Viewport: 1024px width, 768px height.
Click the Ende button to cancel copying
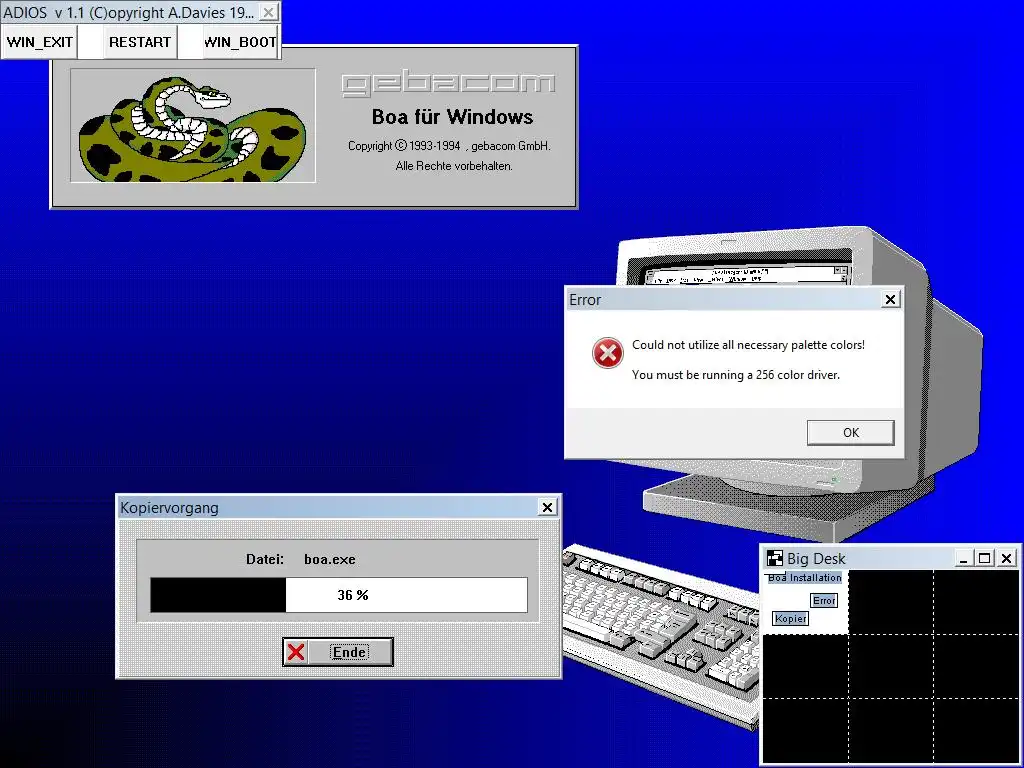338,652
